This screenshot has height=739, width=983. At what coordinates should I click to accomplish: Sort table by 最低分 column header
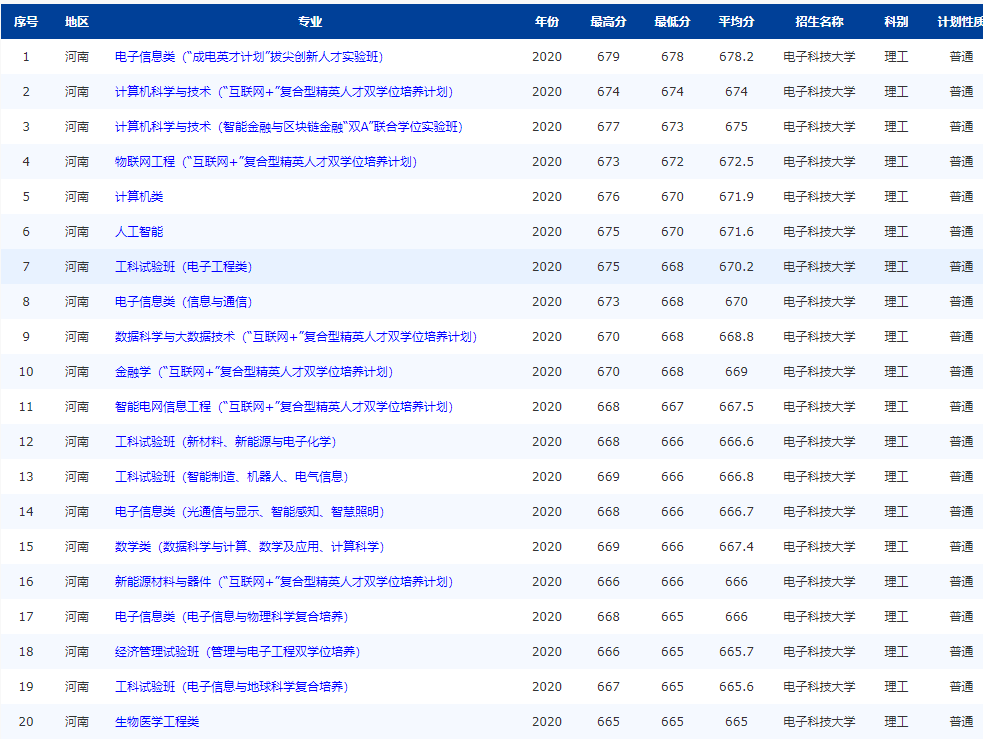(x=671, y=21)
